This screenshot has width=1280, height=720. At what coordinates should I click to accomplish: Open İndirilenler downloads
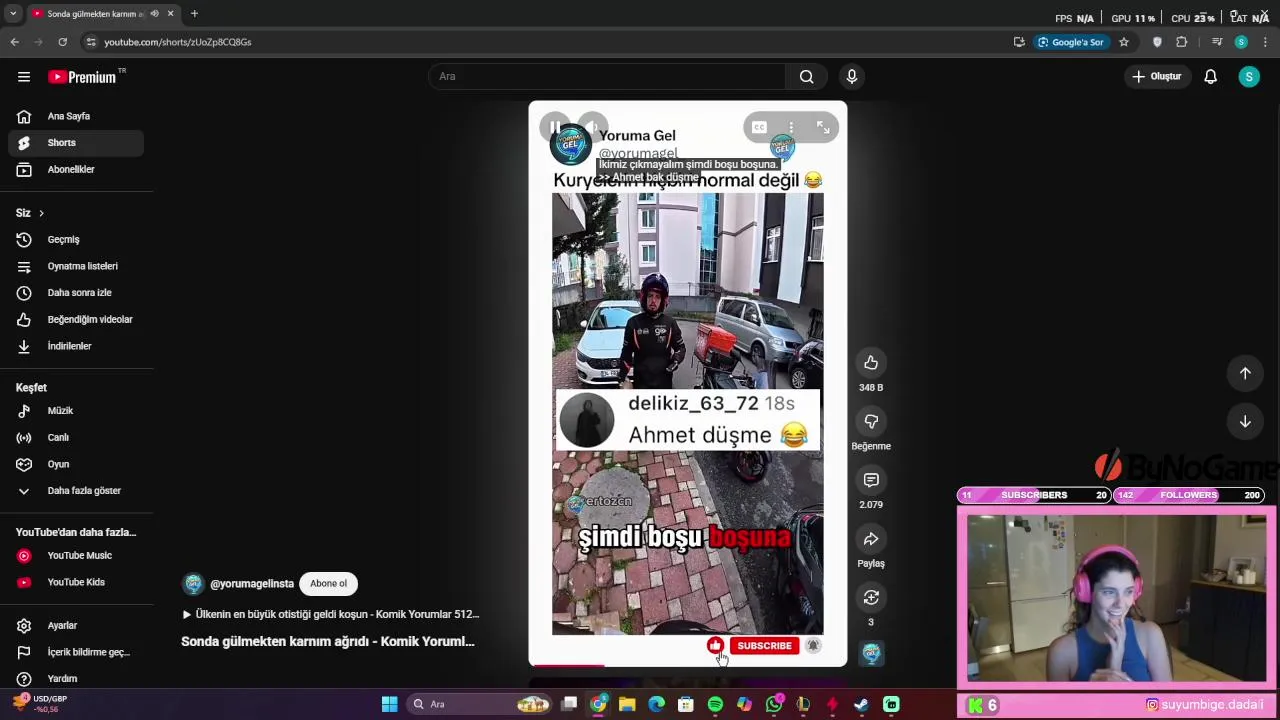tap(75, 346)
